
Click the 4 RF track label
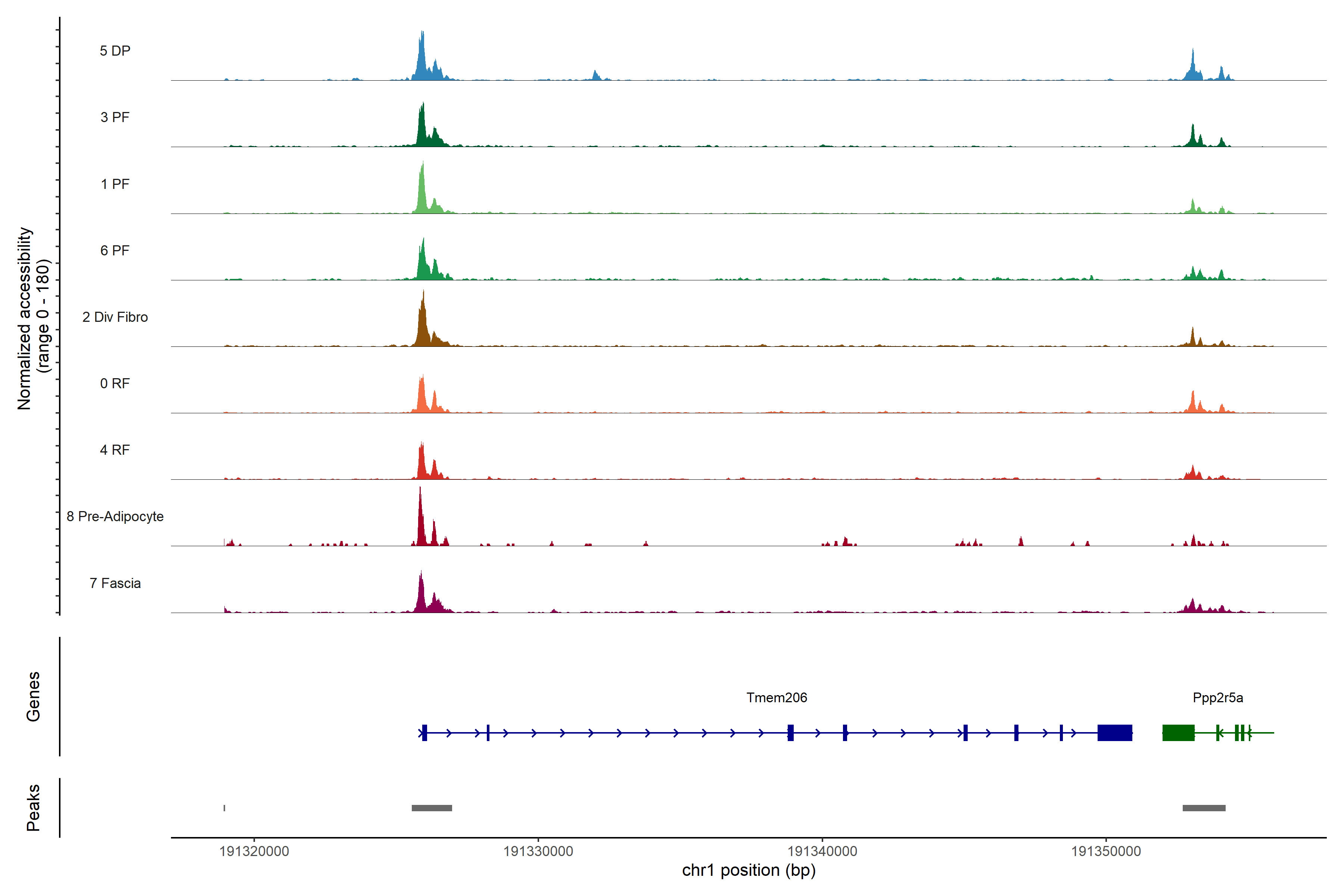pyautogui.click(x=115, y=450)
